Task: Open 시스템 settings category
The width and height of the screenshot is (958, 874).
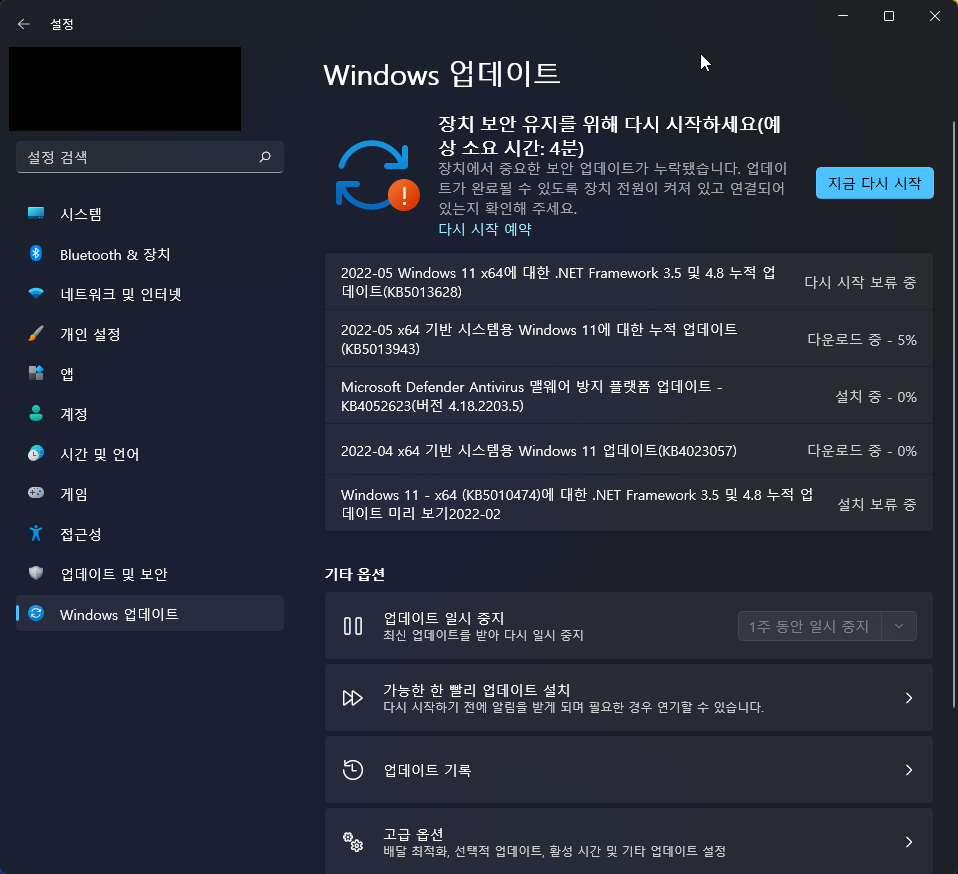Action: (x=150, y=214)
